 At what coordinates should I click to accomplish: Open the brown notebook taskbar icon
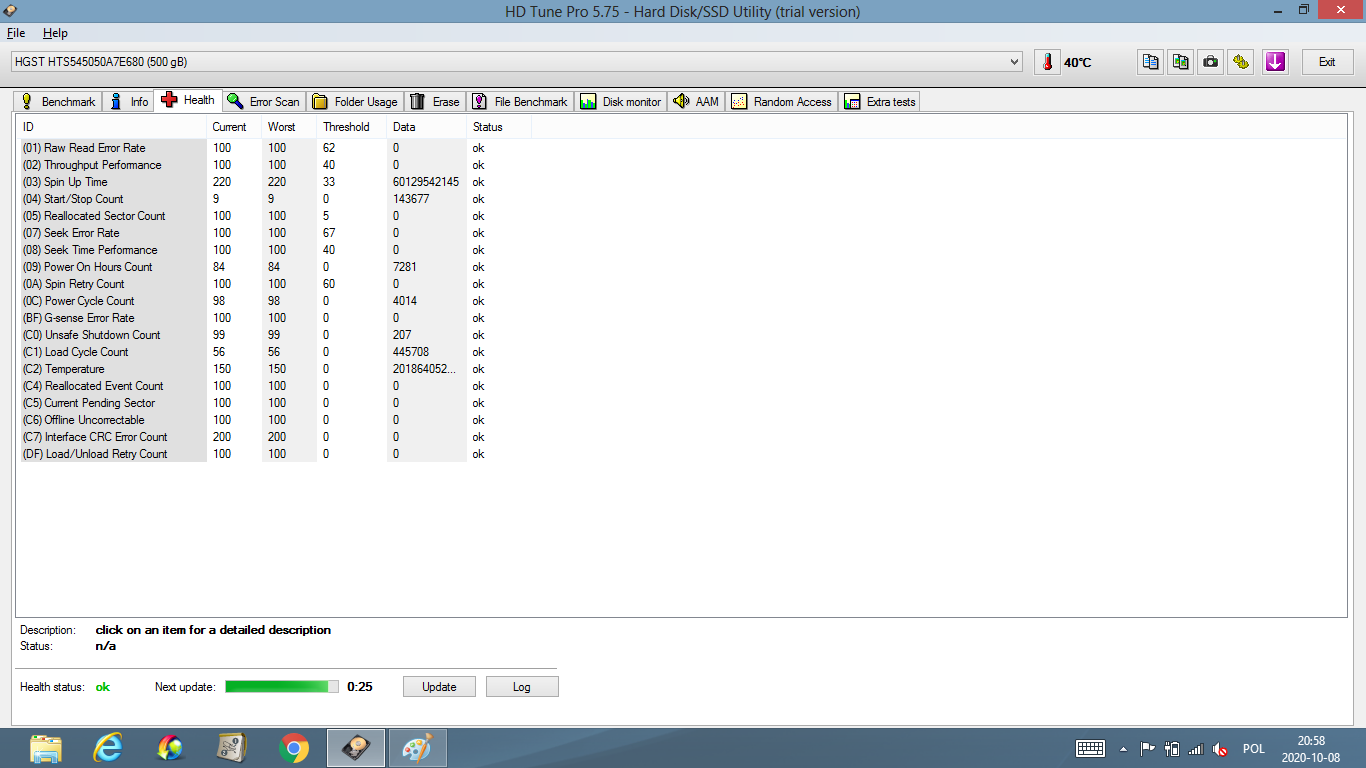pos(232,748)
